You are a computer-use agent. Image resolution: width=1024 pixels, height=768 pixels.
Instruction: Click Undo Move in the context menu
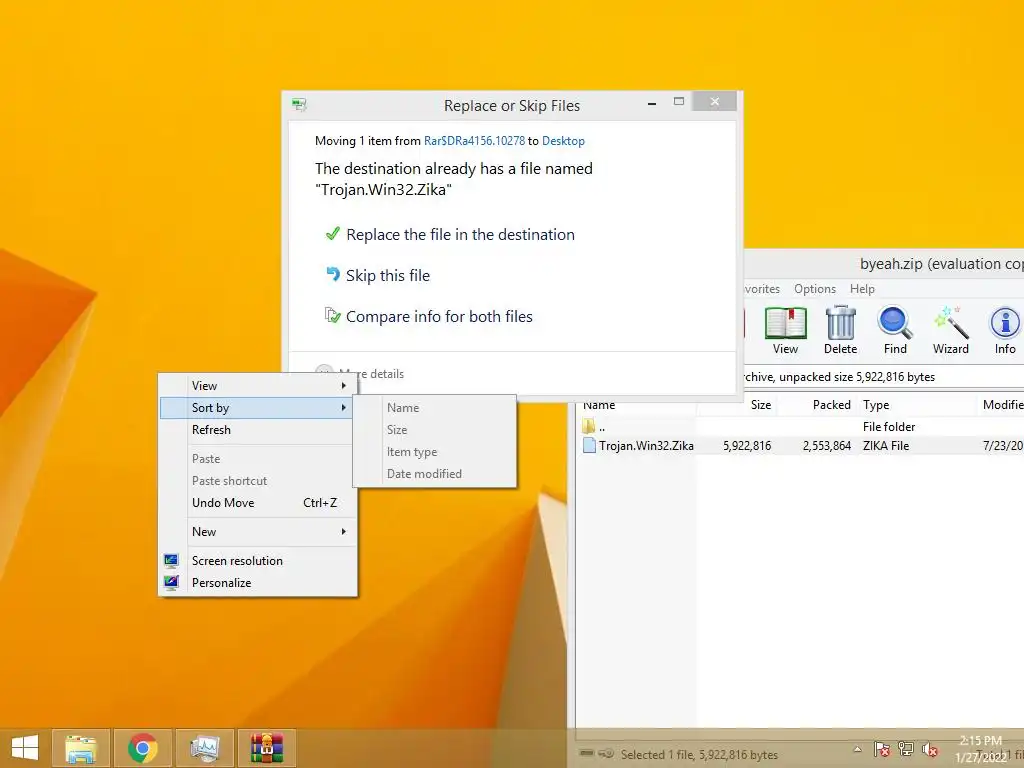point(257,502)
